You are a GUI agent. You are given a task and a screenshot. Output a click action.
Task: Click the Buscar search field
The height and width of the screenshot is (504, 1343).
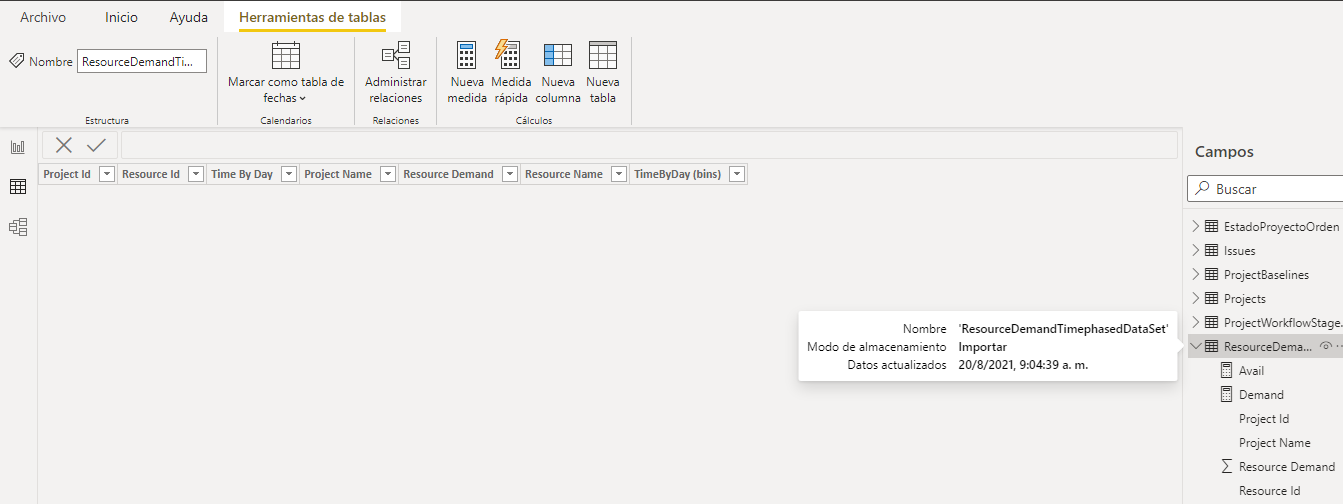pyautogui.click(x=1266, y=188)
